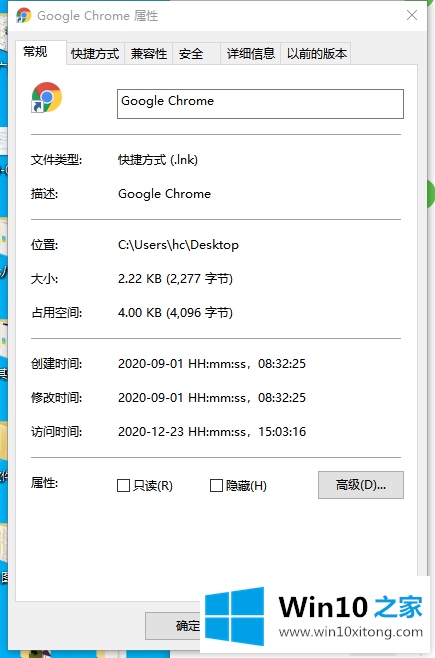Click the 描述: label
Image resolution: width=435 pixels, height=658 pixels.
click(x=44, y=194)
